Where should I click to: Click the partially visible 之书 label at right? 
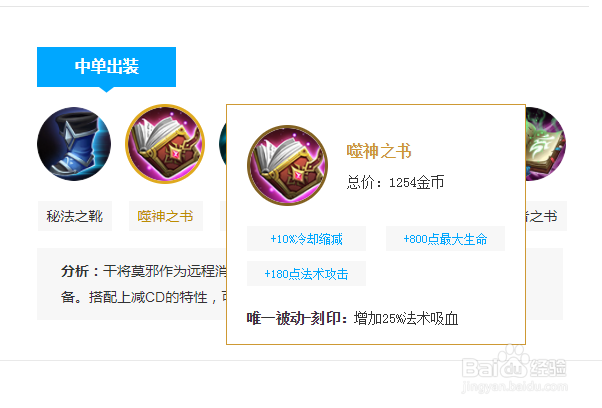pos(546,216)
